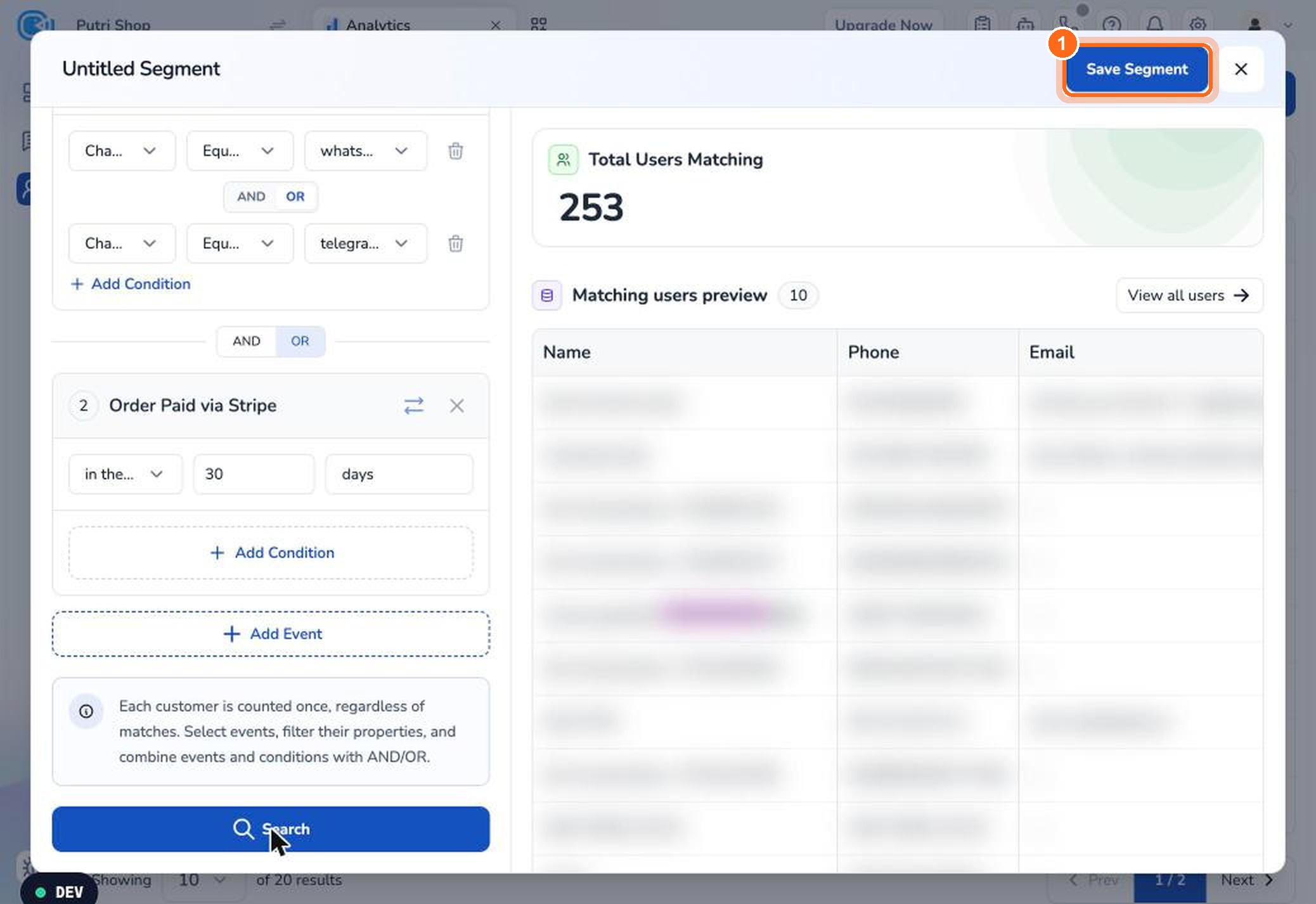The height and width of the screenshot is (904, 1316).
Task: Open the 'in the...' time range dropdown
Action: pos(125,474)
